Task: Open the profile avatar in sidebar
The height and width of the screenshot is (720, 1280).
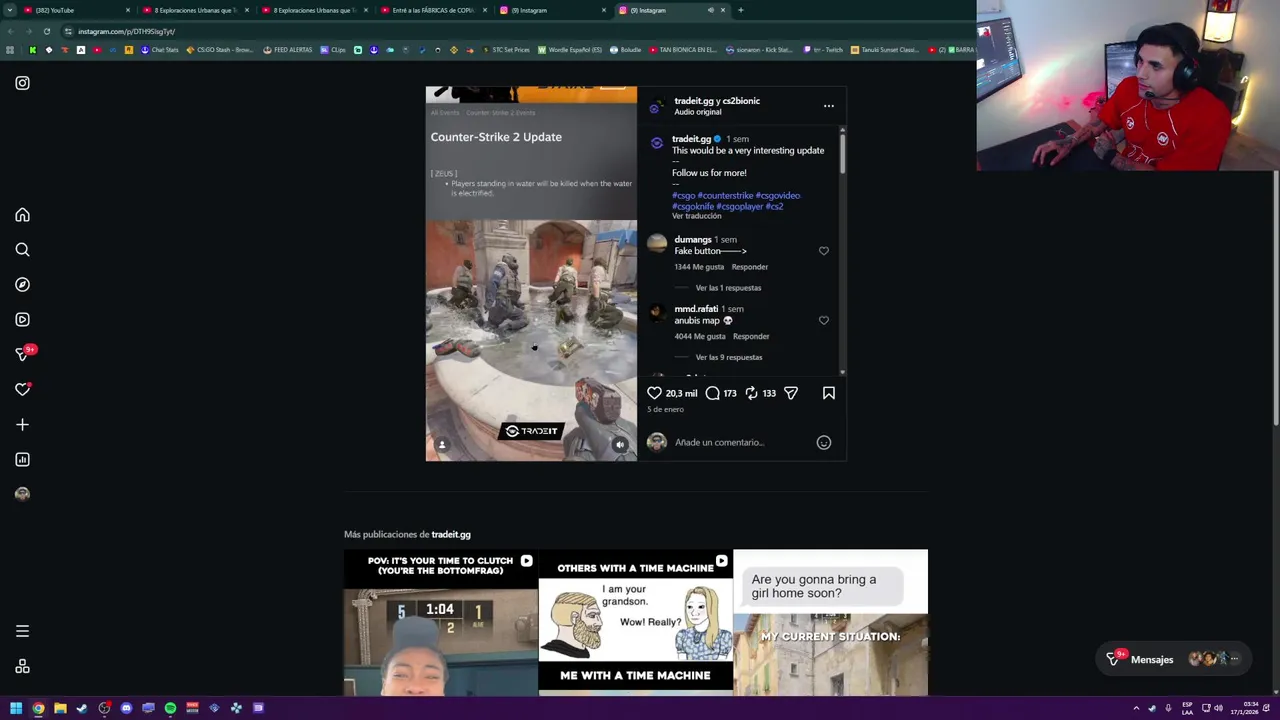Action: click(x=22, y=494)
